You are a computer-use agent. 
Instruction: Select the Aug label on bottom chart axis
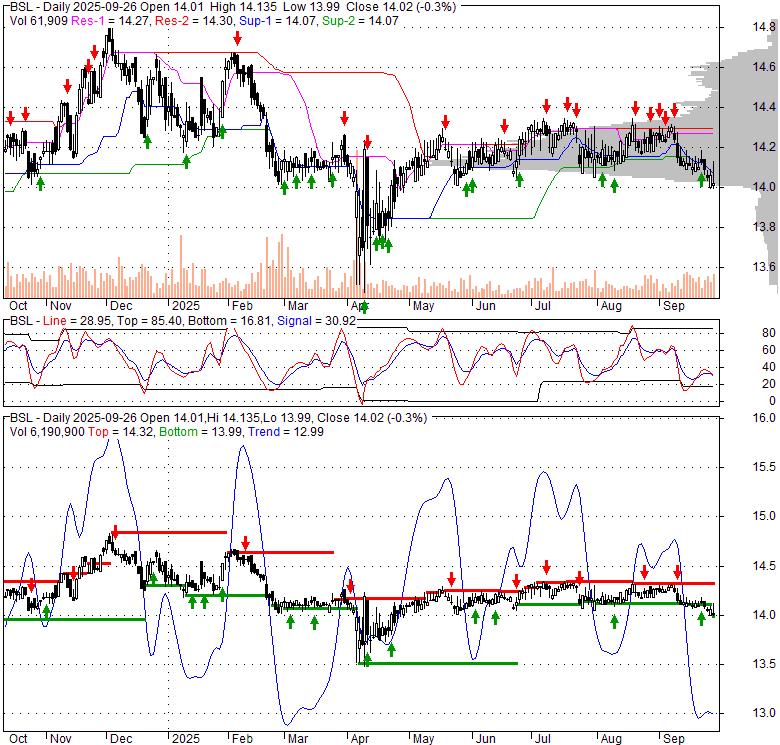click(611, 738)
